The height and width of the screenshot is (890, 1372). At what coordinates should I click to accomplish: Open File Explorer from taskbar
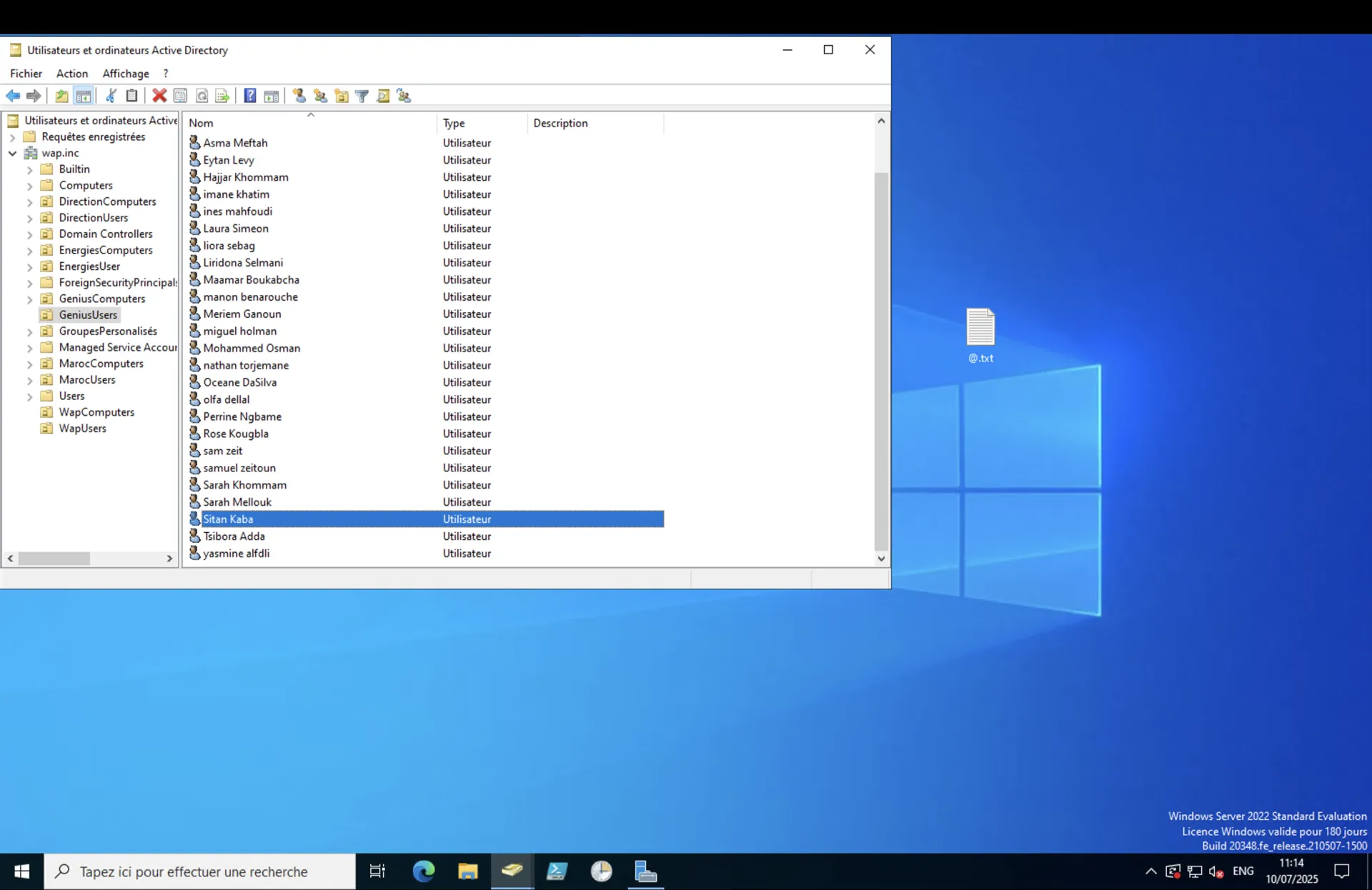point(468,871)
